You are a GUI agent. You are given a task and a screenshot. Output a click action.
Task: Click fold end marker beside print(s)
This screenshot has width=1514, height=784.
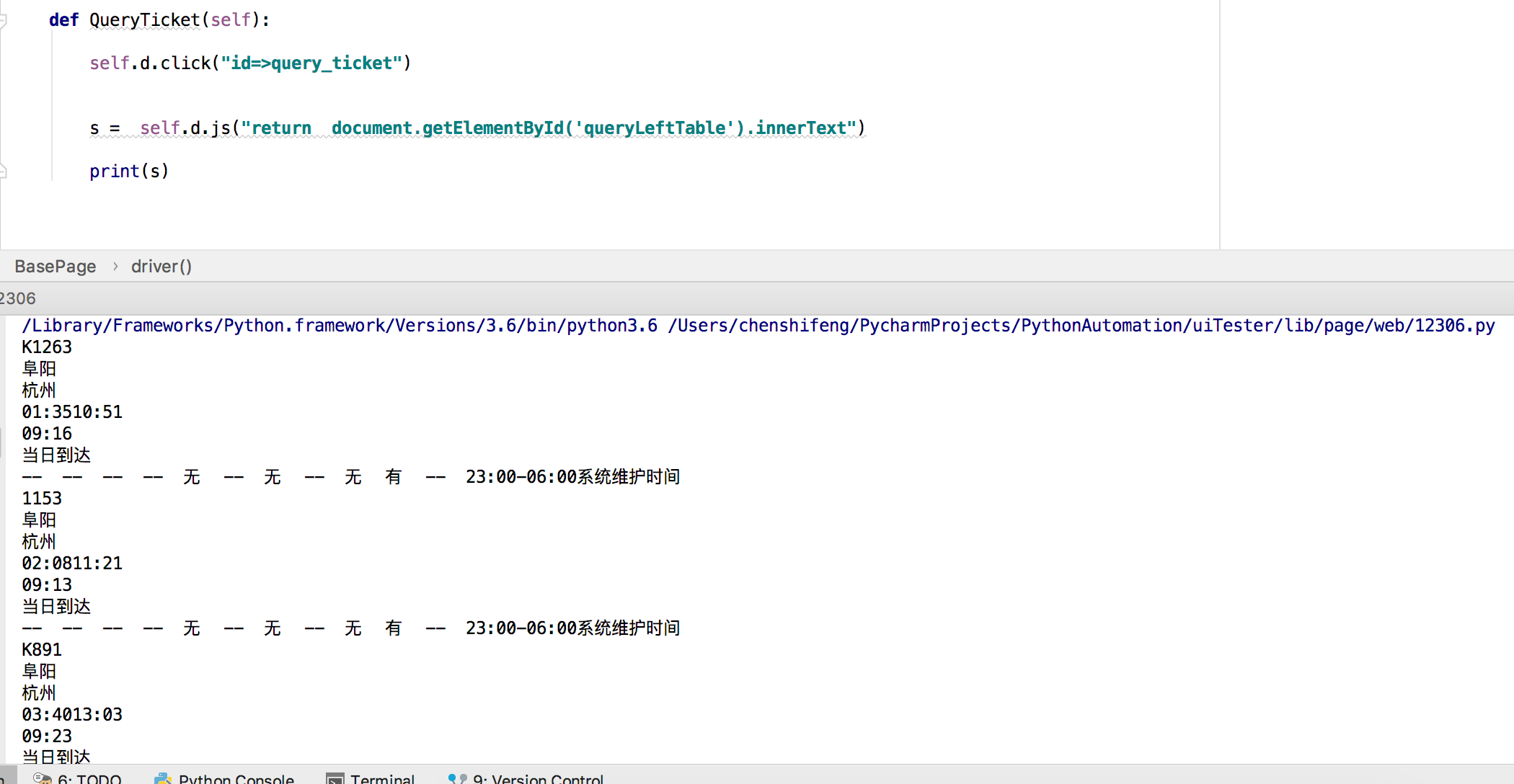[x=2, y=171]
